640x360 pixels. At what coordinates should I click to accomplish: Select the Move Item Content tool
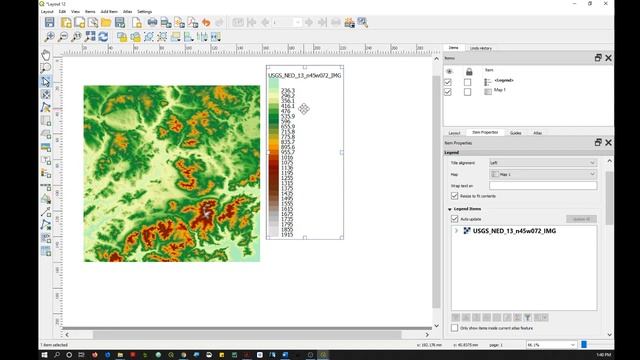46,94
